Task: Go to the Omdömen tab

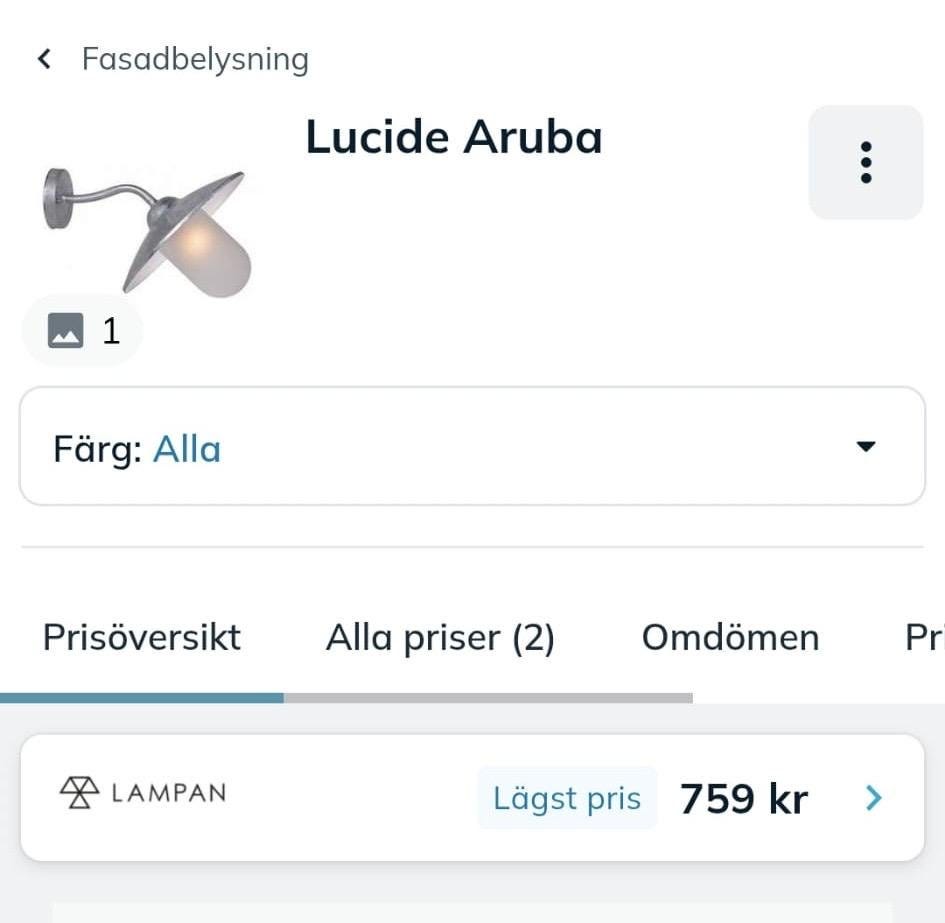Action: tap(730, 637)
